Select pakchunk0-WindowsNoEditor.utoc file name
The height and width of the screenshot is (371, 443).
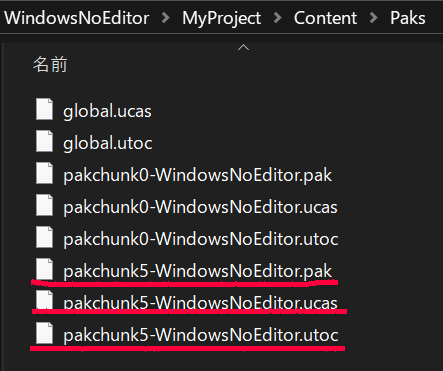(201, 239)
